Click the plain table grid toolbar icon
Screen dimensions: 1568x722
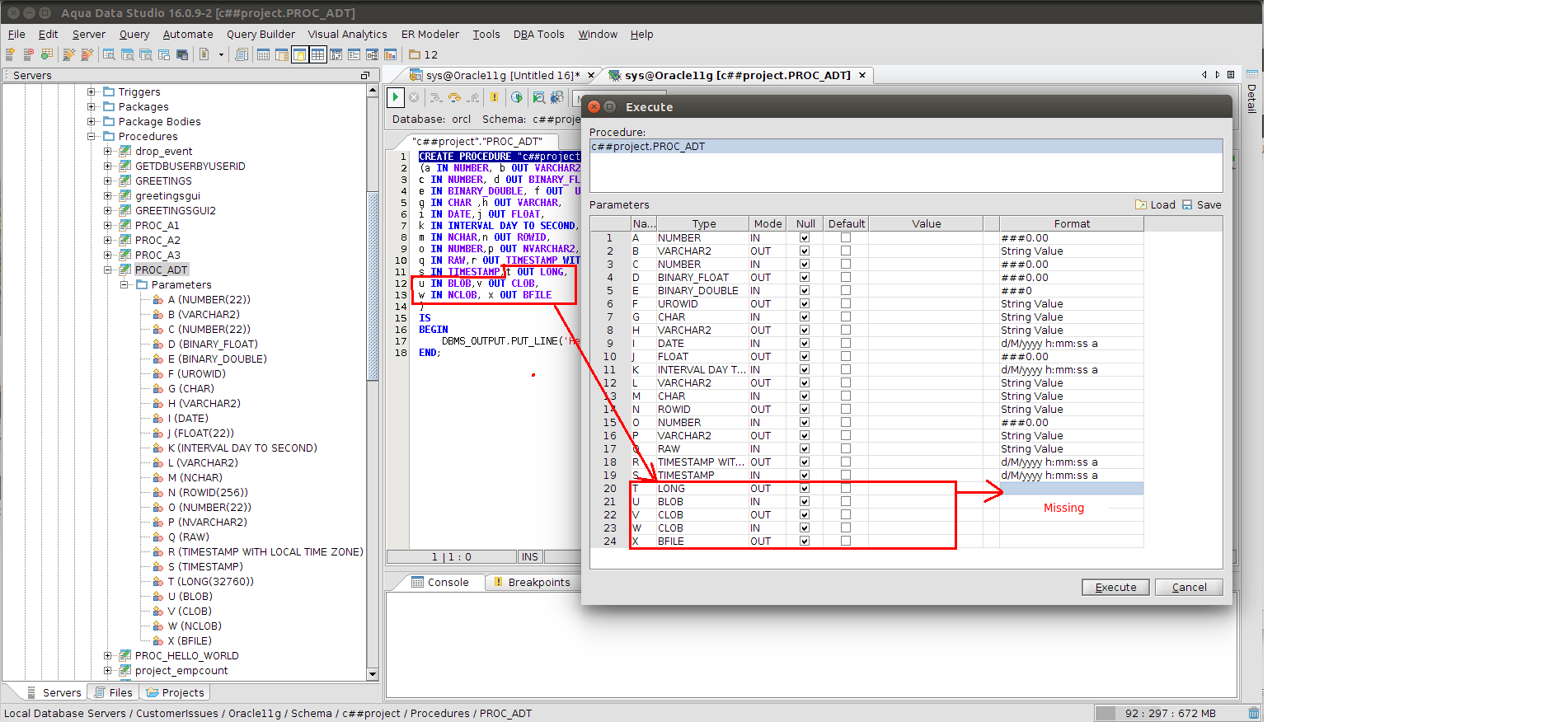tap(263, 54)
